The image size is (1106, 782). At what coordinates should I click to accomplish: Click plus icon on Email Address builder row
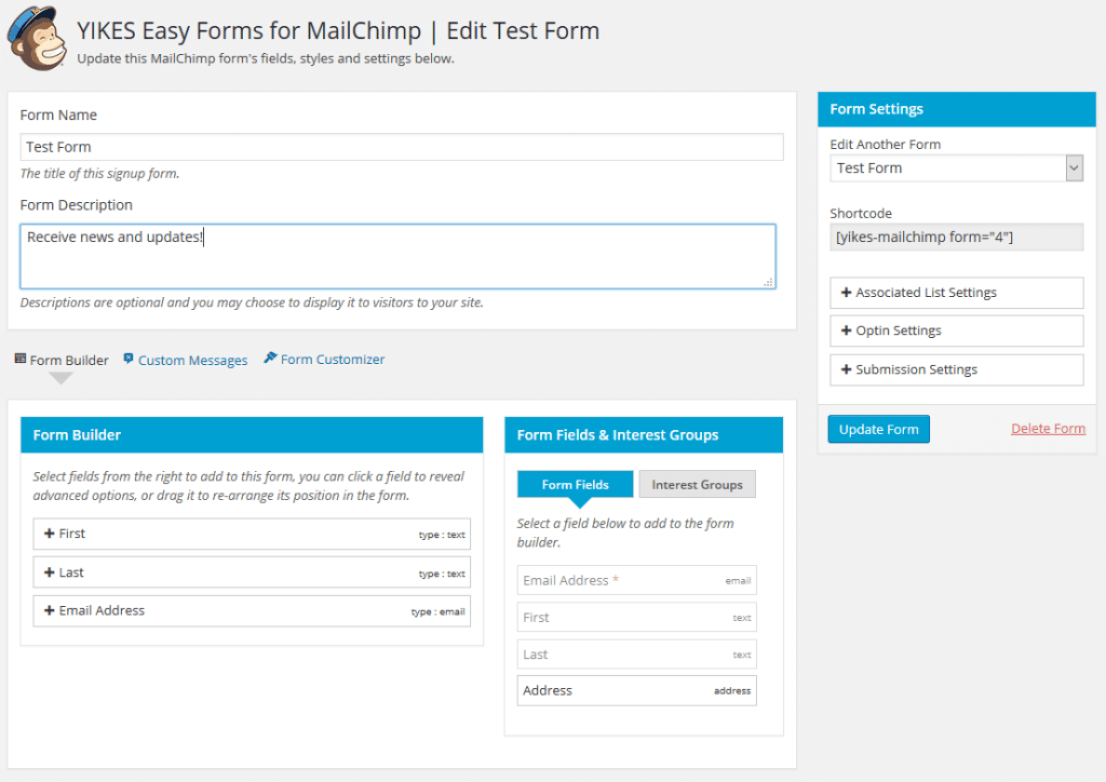49,611
